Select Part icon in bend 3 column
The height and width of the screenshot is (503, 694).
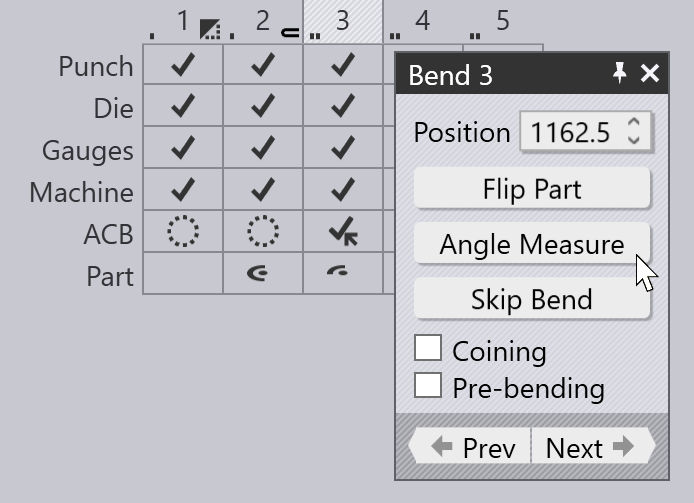pos(341,273)
